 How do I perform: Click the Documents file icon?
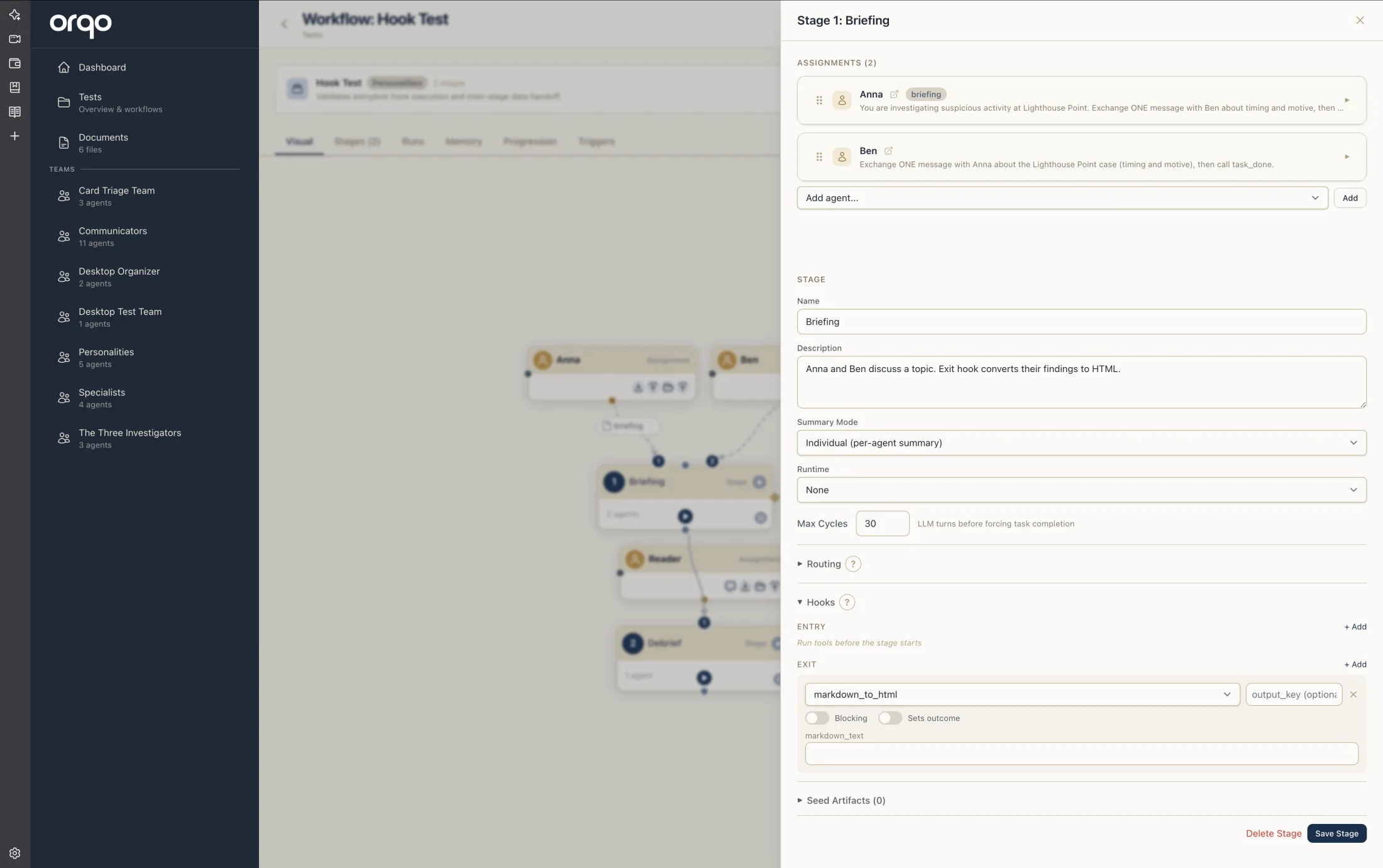coord(63,143)
